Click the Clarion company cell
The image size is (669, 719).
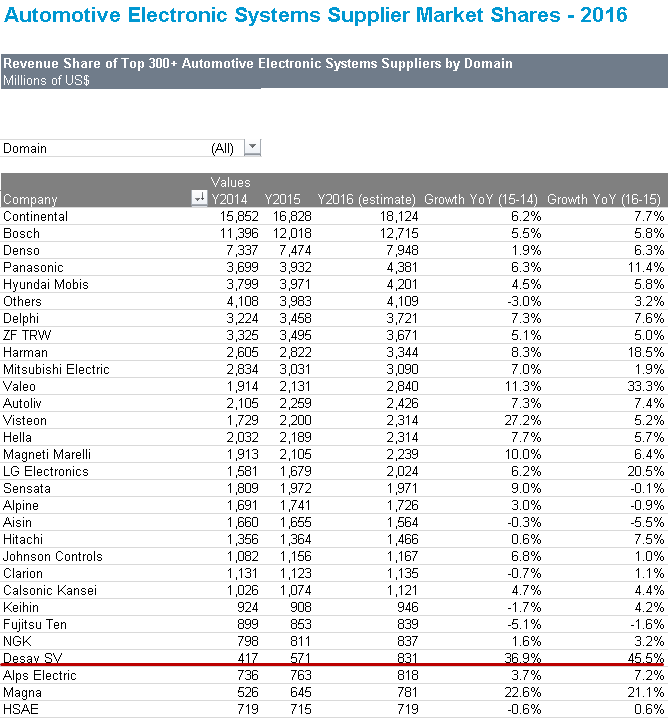coord(22,573)
